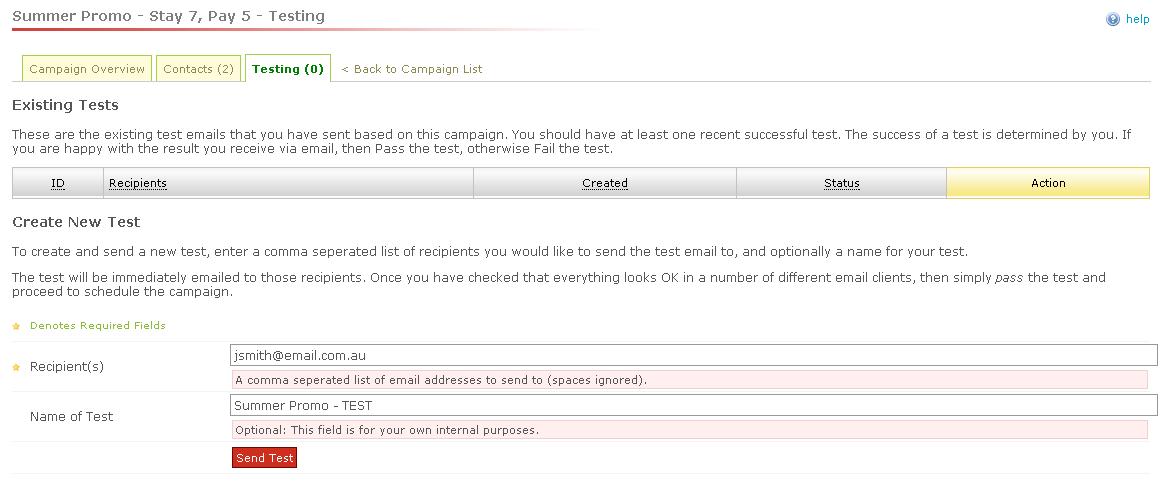Click the comma separated list hint text

[441, 380]
